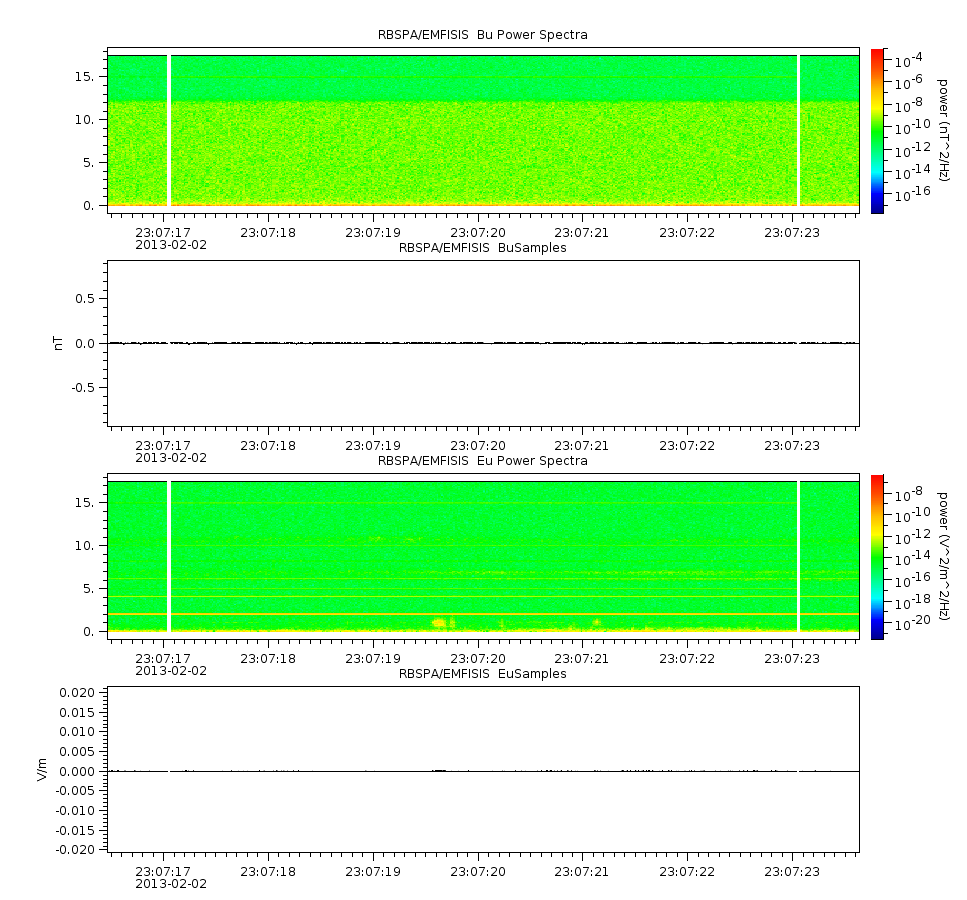Click the 23:07:20 tick label under Bu spectra
Viewport: 967px width, 900px height.
[x=477, y=233]
